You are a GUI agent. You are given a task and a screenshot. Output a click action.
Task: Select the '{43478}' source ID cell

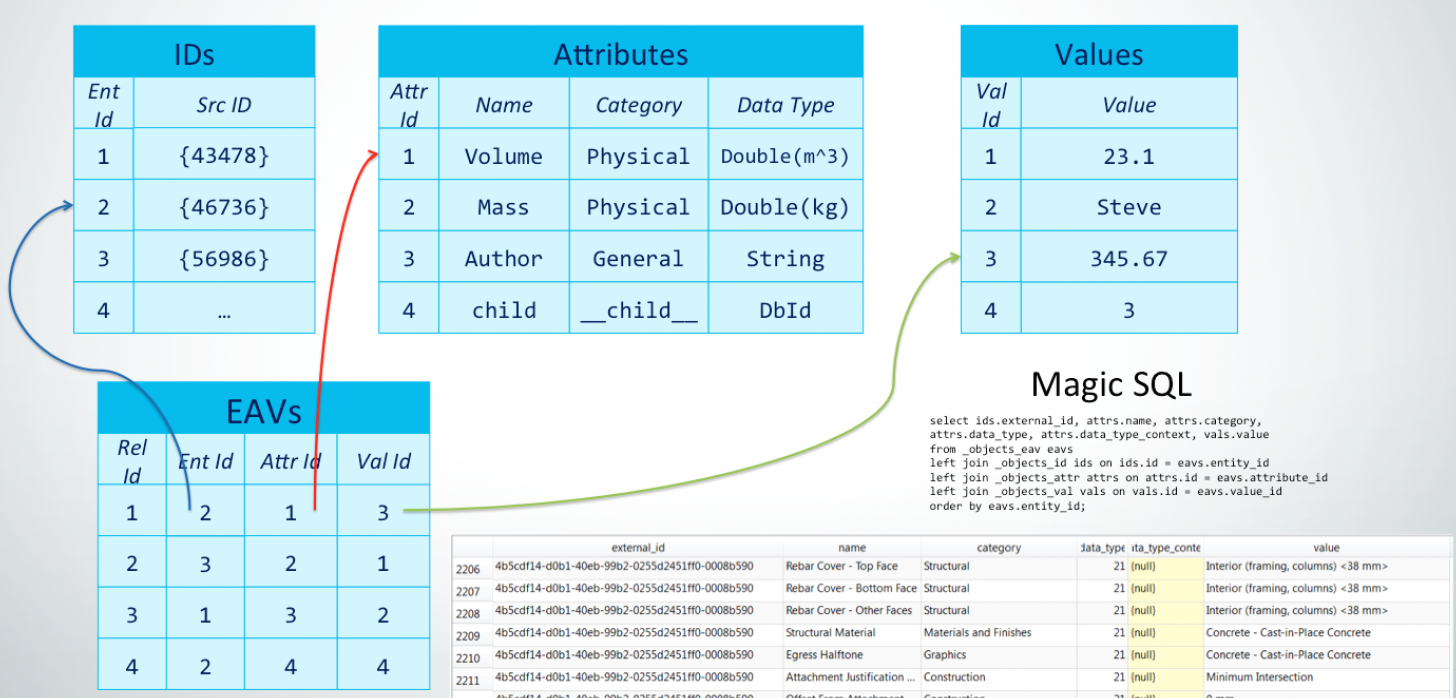(x=224, y=156)
